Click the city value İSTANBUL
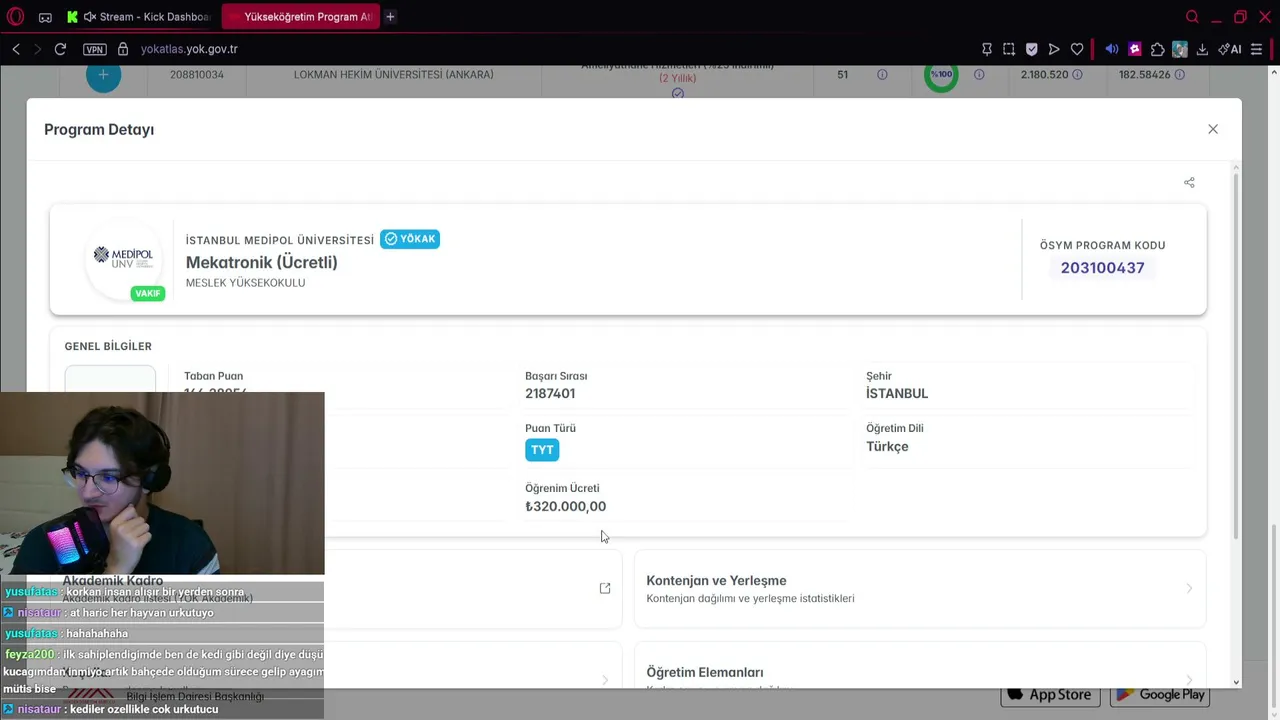The height and width of the screenshot is (720, 1280). [x=897, y=394]
